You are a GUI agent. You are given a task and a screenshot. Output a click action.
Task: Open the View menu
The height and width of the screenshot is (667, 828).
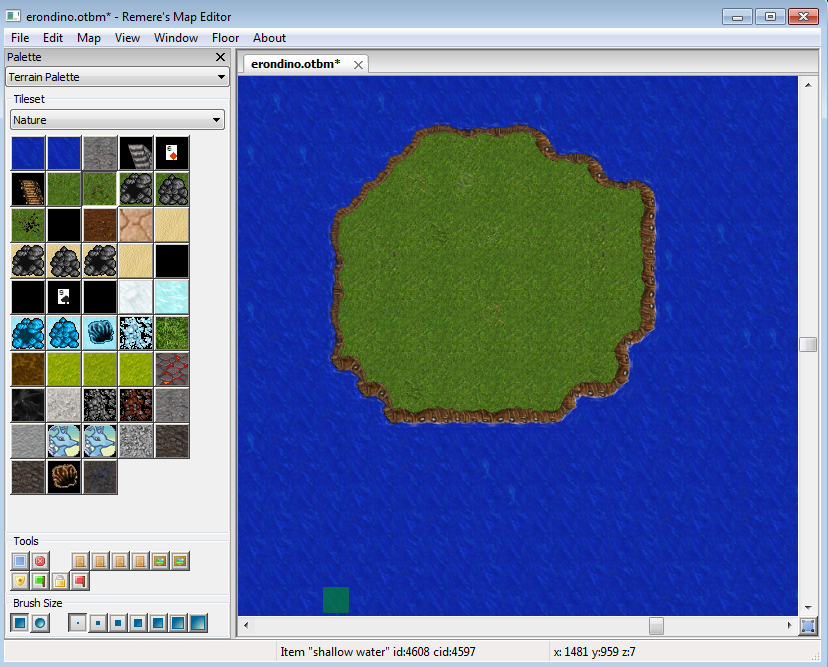click(127, 38)
